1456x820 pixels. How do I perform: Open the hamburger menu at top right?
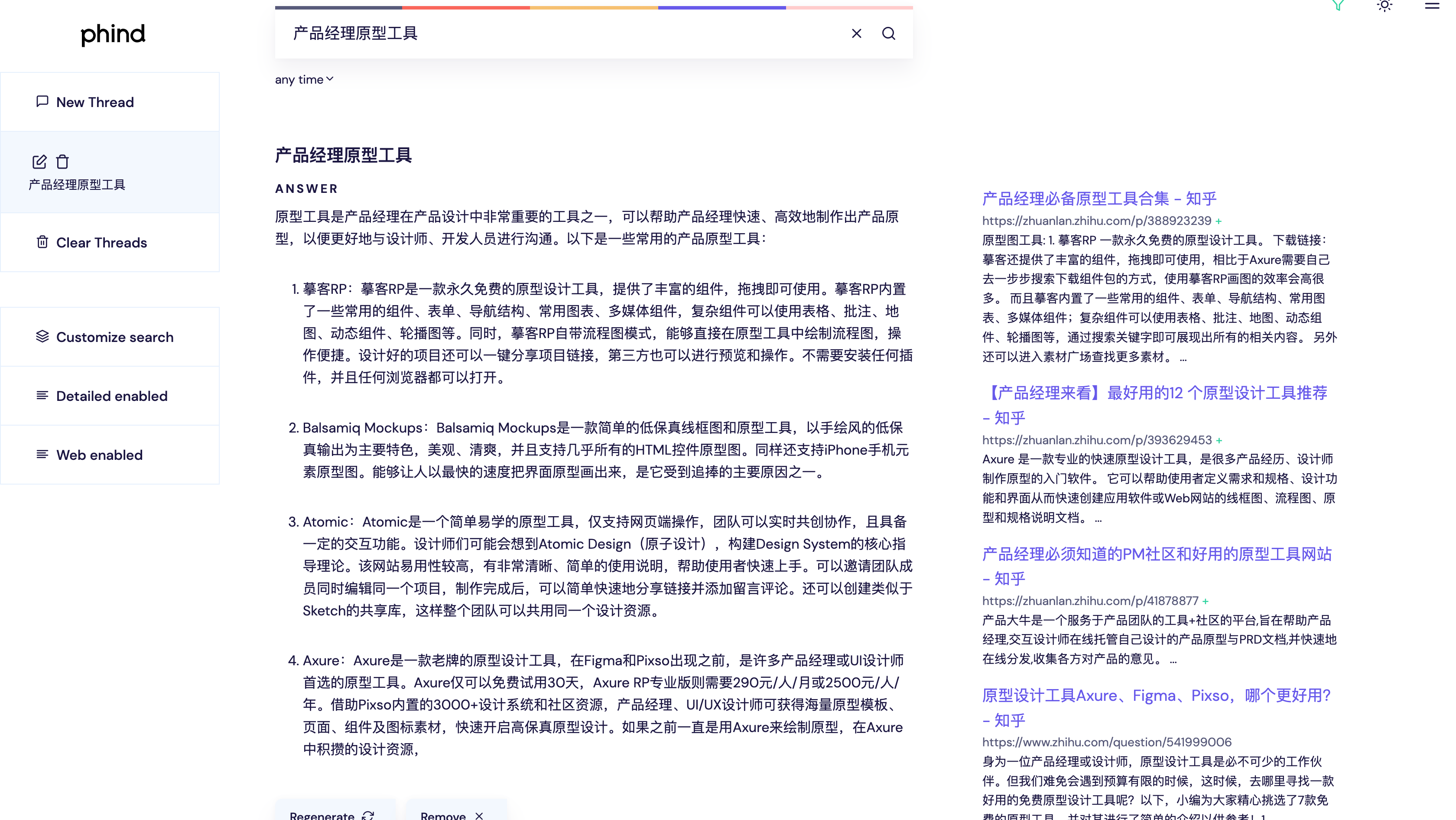coord(1432,6)
